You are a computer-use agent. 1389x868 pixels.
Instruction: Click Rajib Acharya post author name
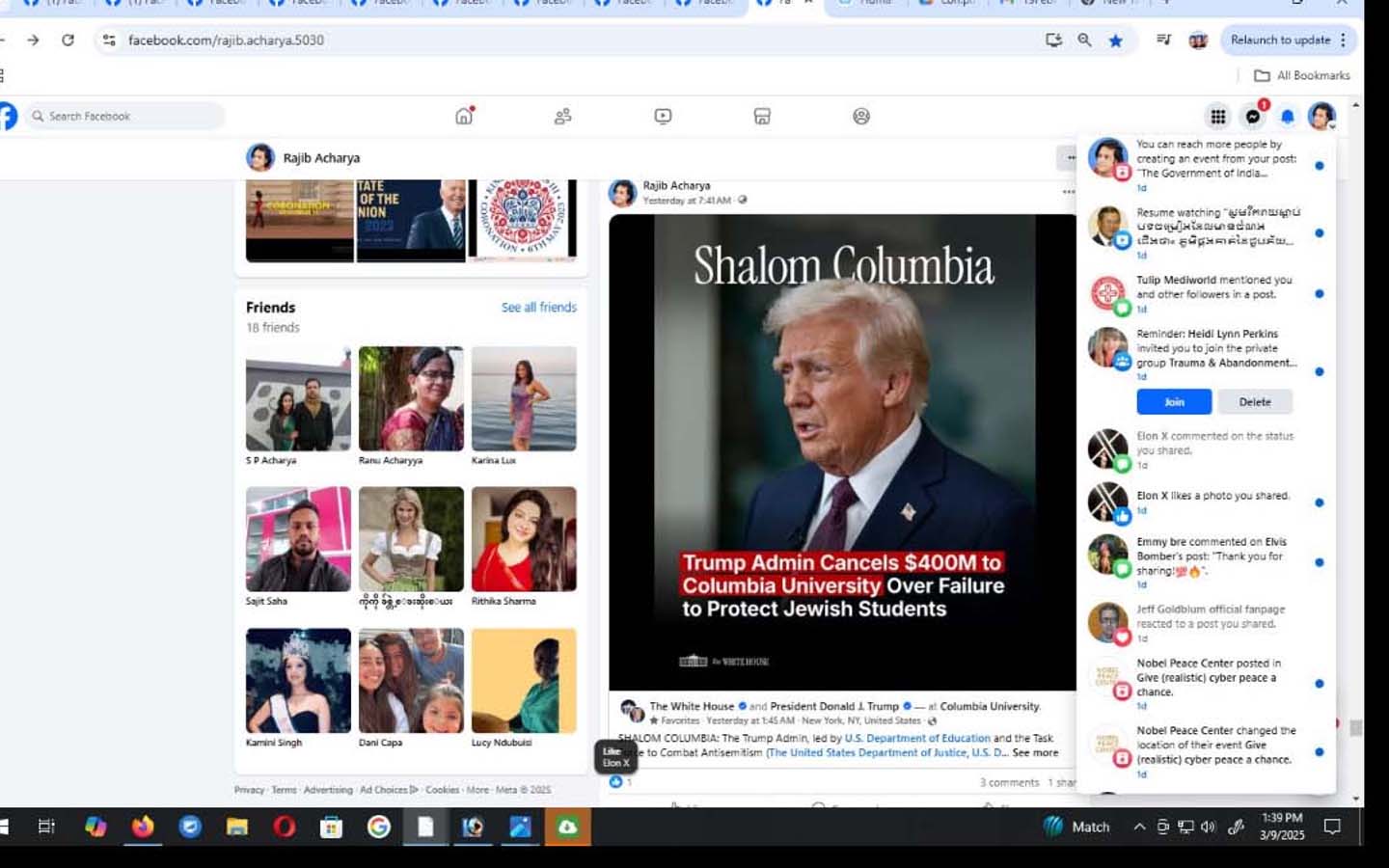point(676,185)
